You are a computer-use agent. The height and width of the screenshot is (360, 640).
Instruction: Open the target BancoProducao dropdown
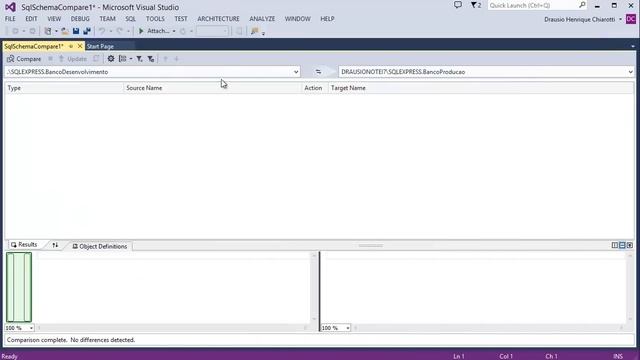(630, 72)
